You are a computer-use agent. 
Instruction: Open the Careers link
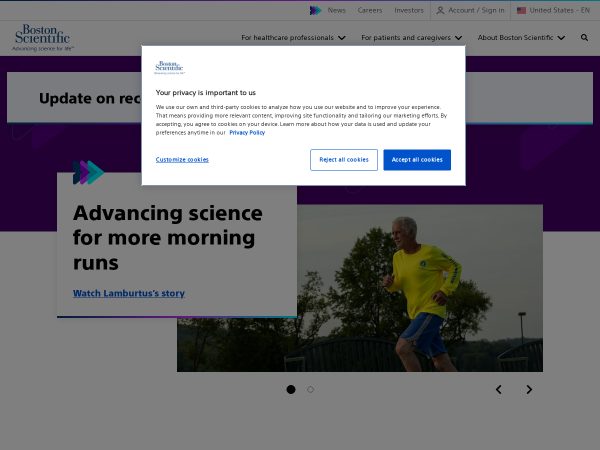[x=370, y=10]
